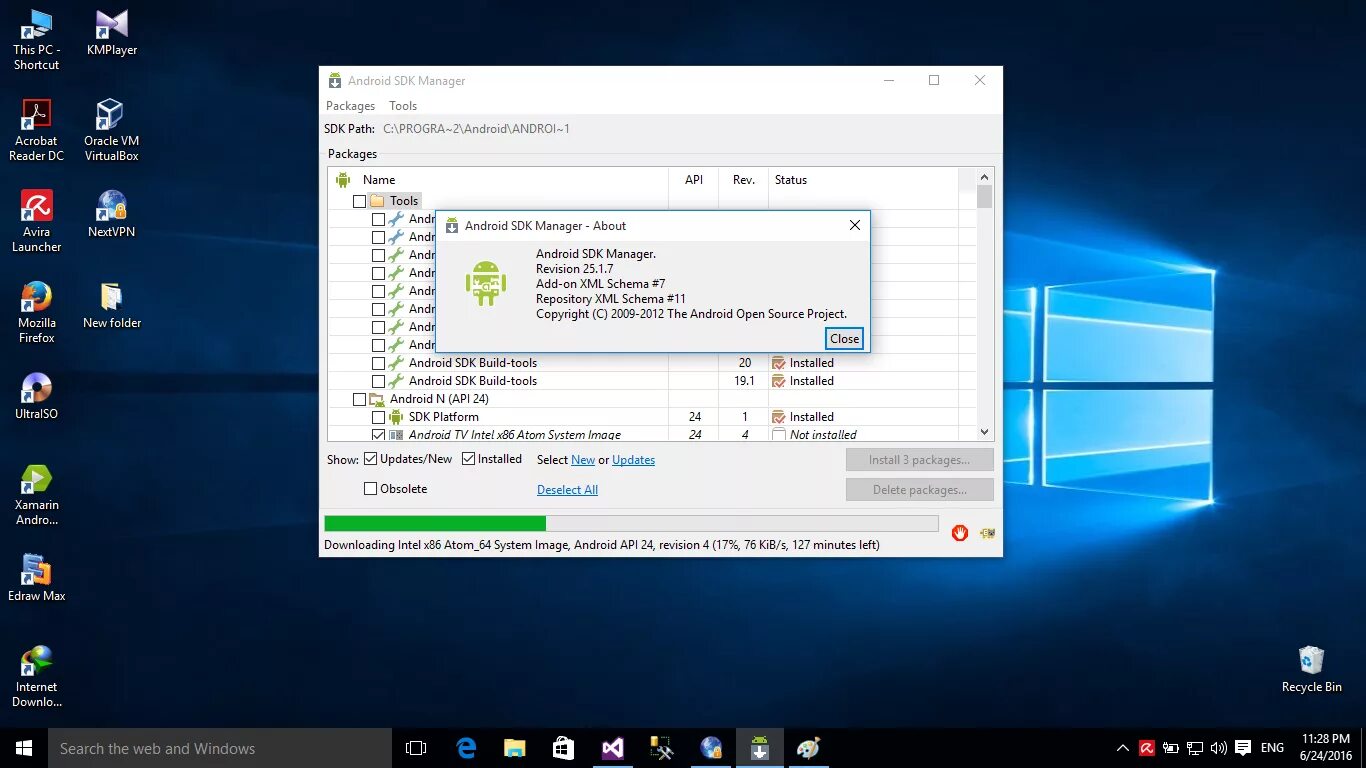
Task: Select the New folder desktop icon
Action: (112, 306)
